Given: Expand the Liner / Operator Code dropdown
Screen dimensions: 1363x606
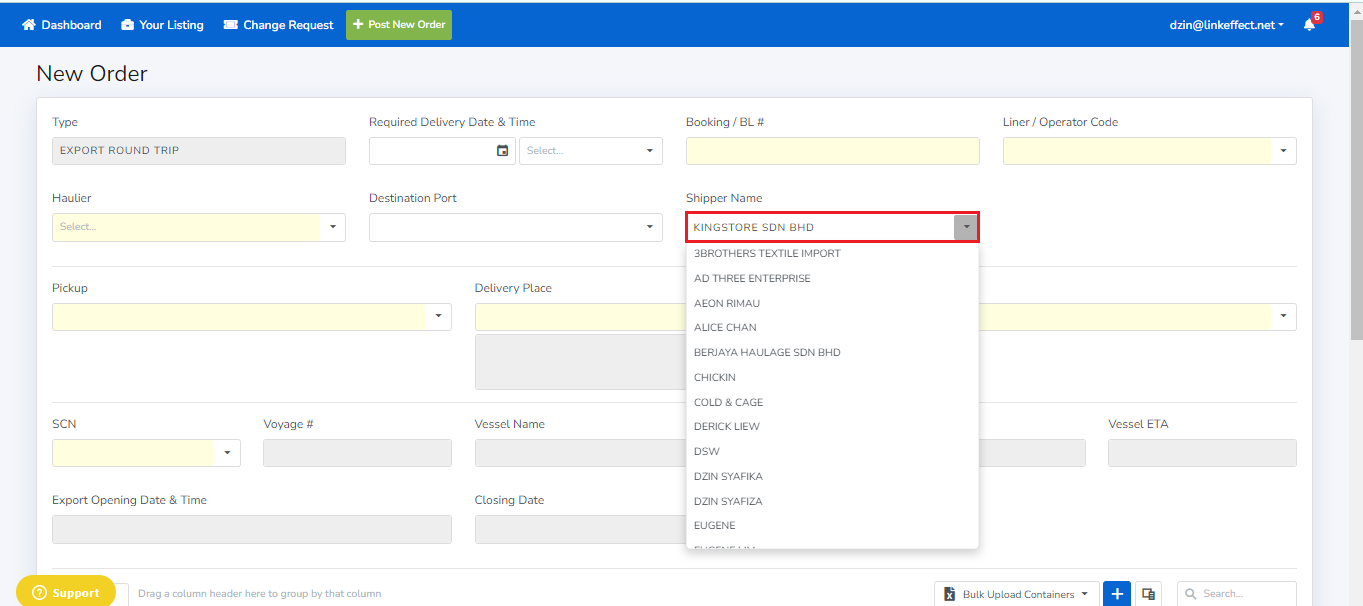Looking at the screenshot, I should [1283, 151].
